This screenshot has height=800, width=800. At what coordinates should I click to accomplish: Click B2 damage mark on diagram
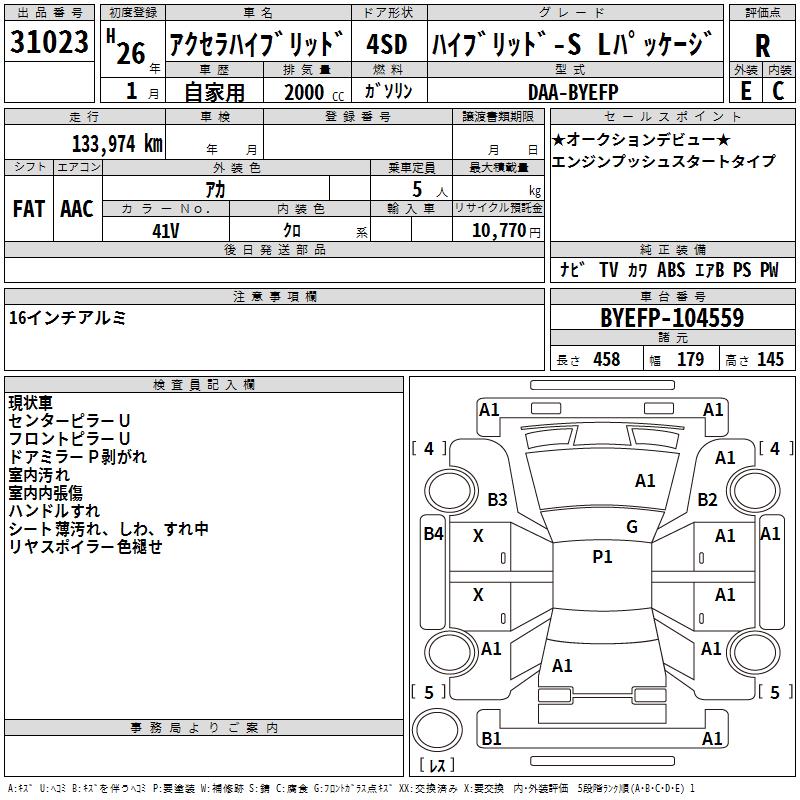708,499
